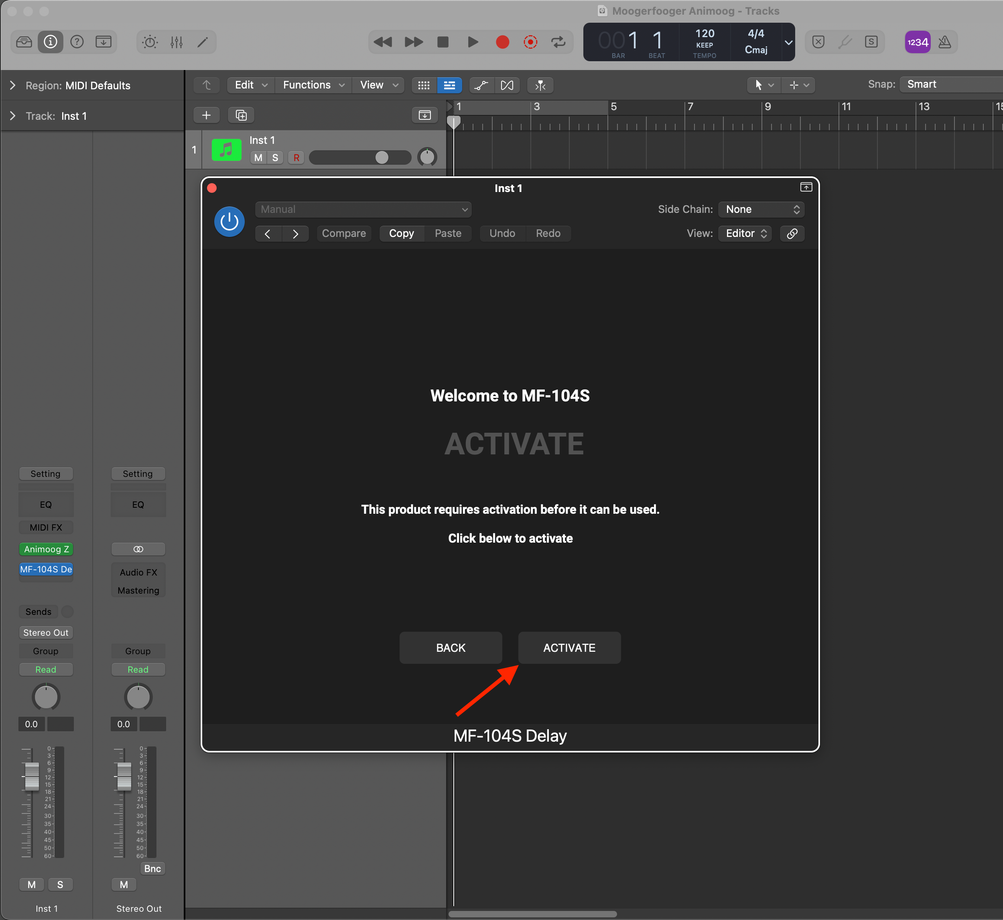Mute the Stereo Out channel strip
Viewport: 1003px width, 920px height.
[x=124, y=884]
